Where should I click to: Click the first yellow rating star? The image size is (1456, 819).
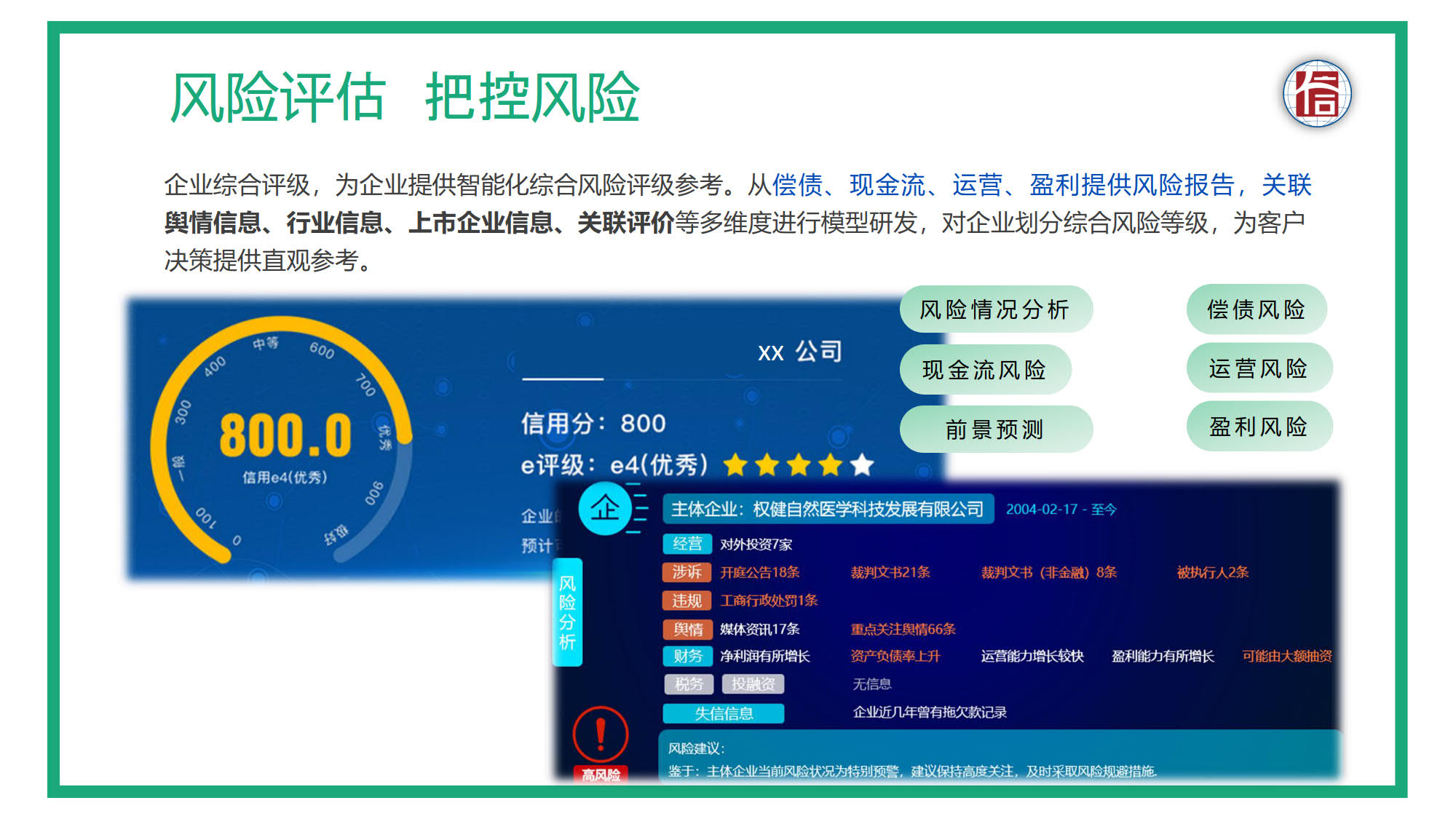pyautogui.click(x=735, y=464)
